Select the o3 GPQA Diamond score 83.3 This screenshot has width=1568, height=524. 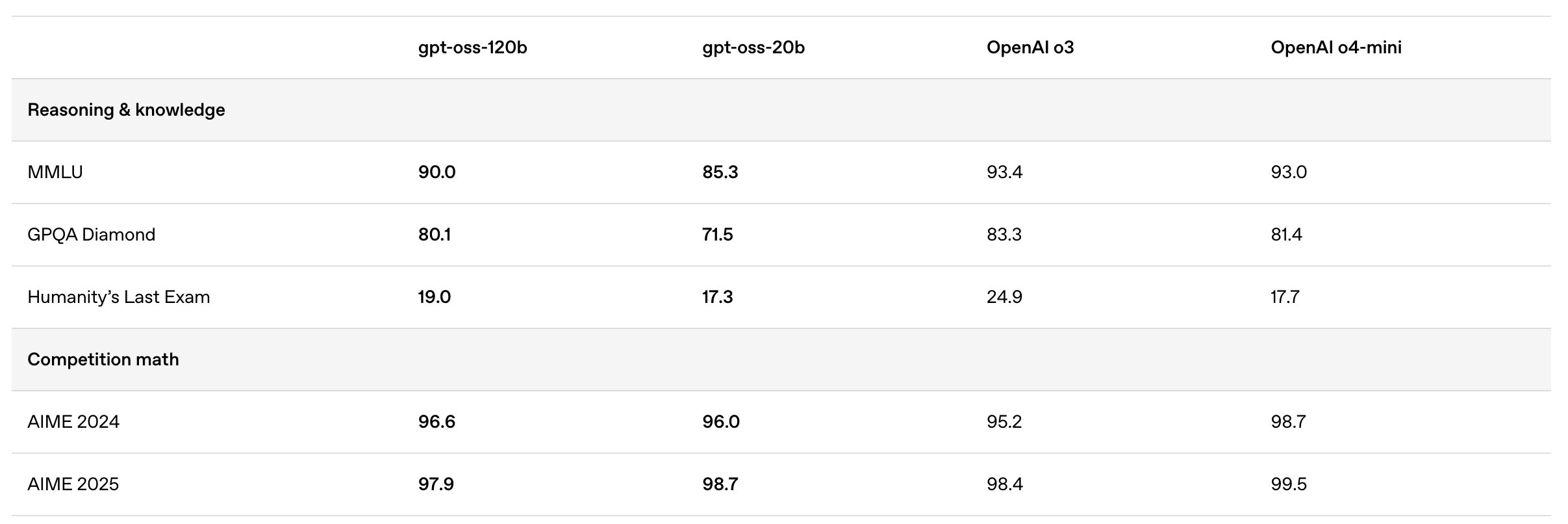1004,235
